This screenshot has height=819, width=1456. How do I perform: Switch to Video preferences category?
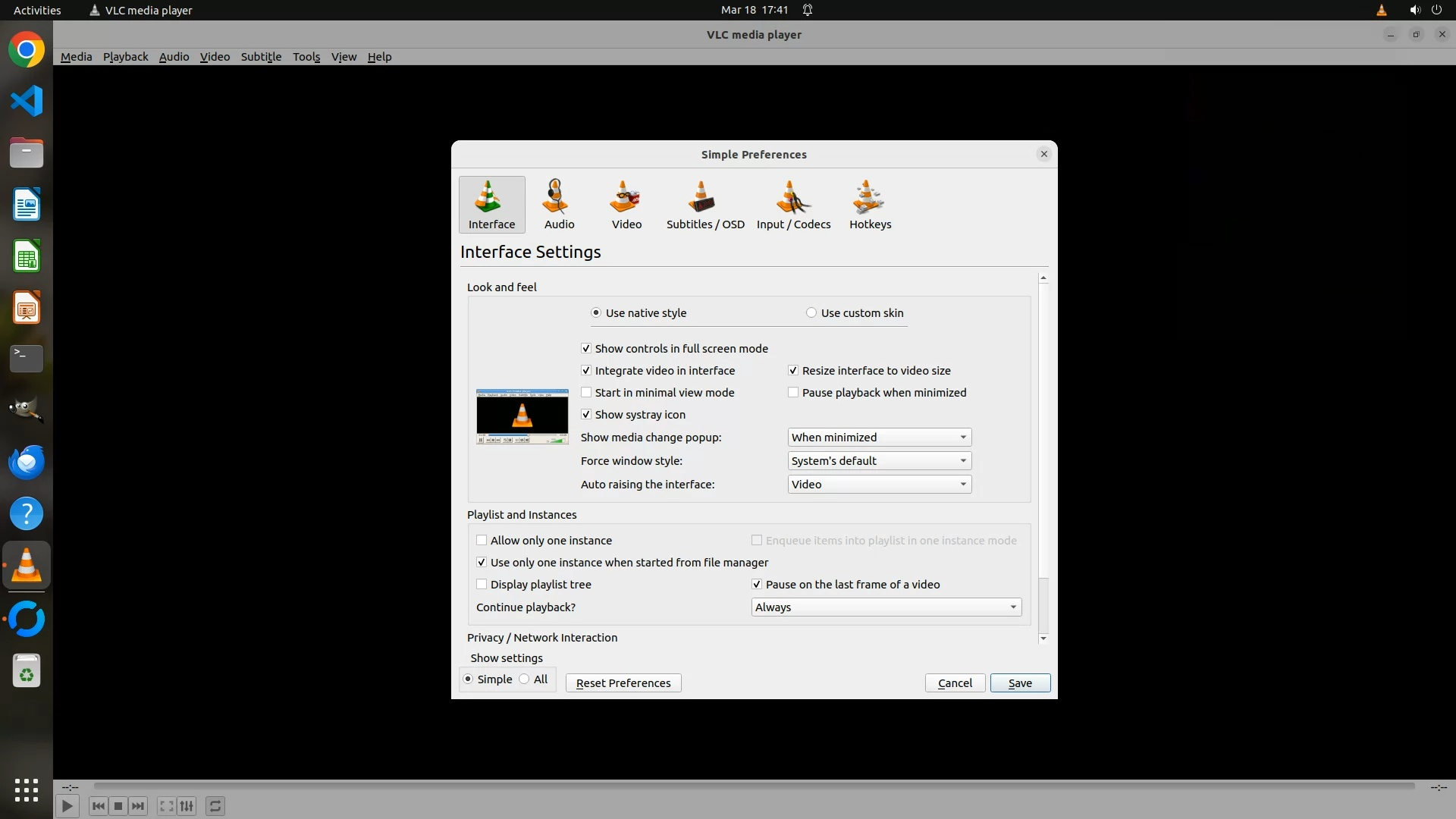tap(626, 204)
